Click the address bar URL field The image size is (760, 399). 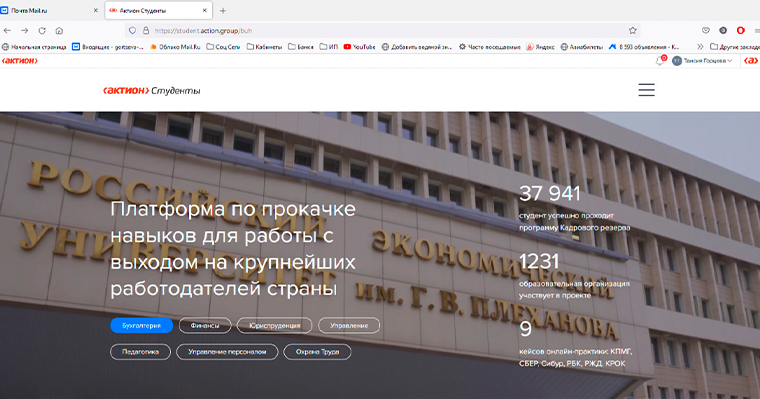point(383,31)
